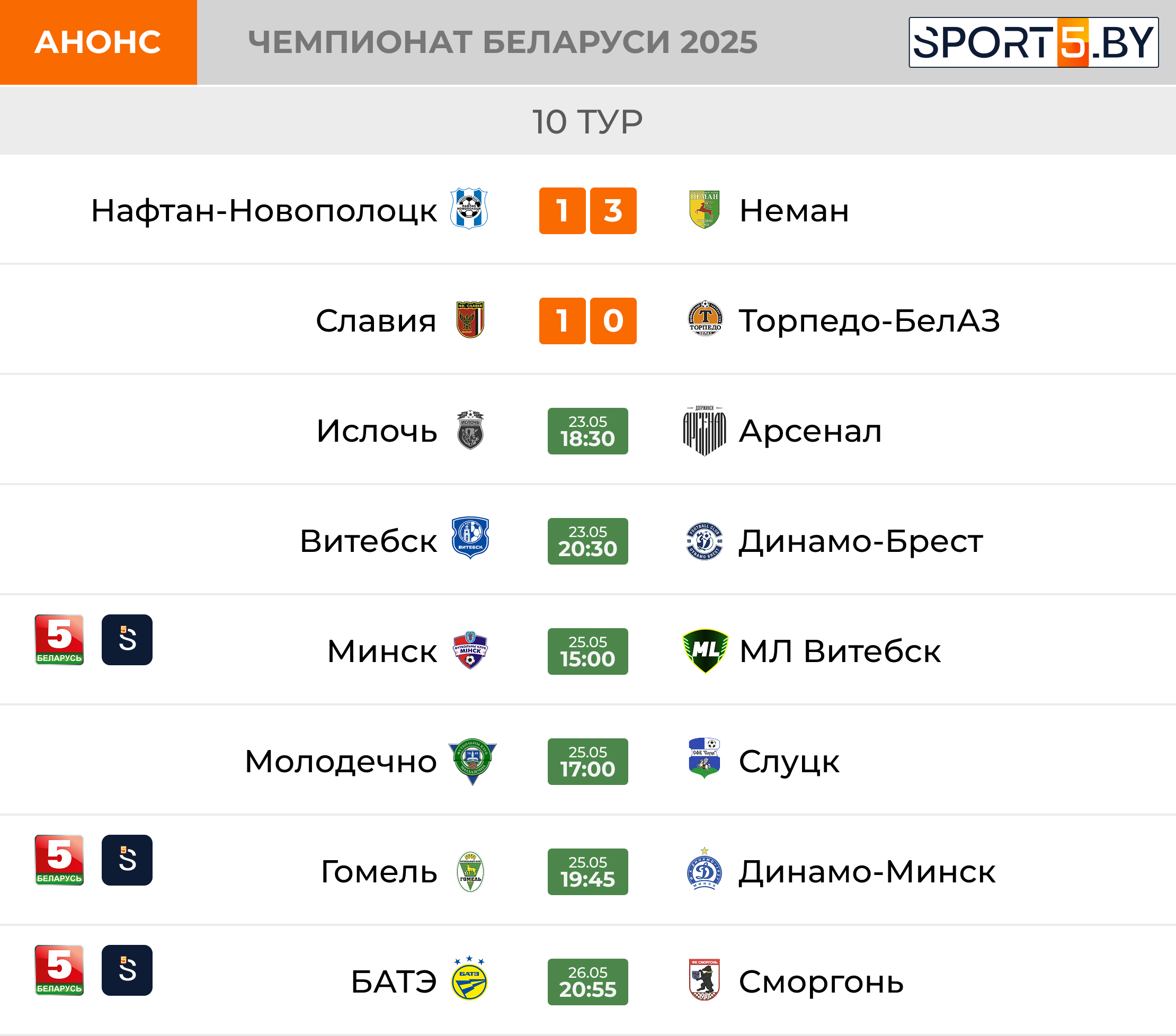Click the 1:3 score for Нафтан-Неман
Image resolution: width=1176 pixels, height=1036 pixels.
tap(588, 210)
